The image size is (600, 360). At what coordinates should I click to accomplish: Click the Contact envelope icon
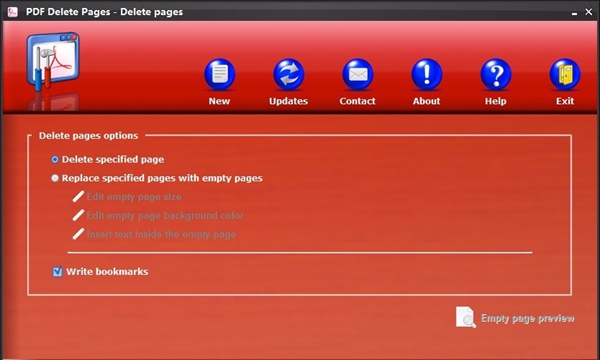358,74
